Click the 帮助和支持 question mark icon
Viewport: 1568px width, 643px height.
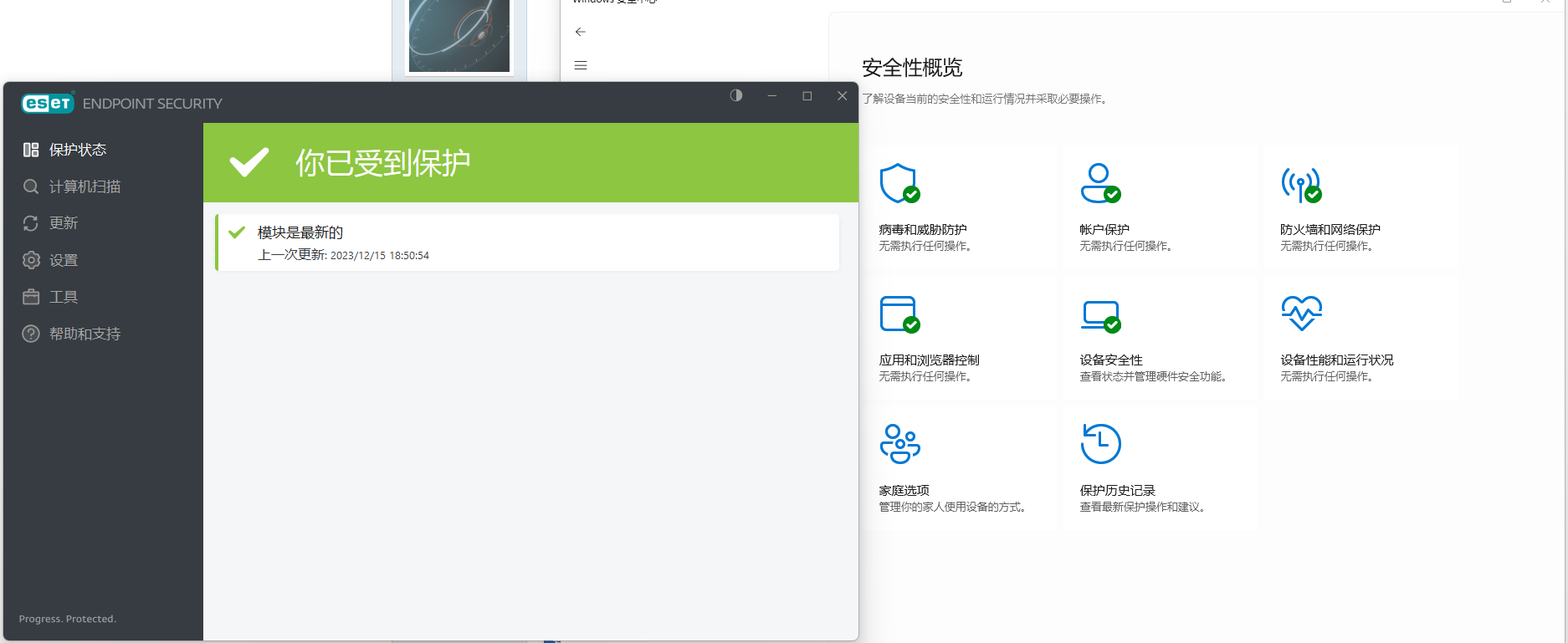pos(31,334)
